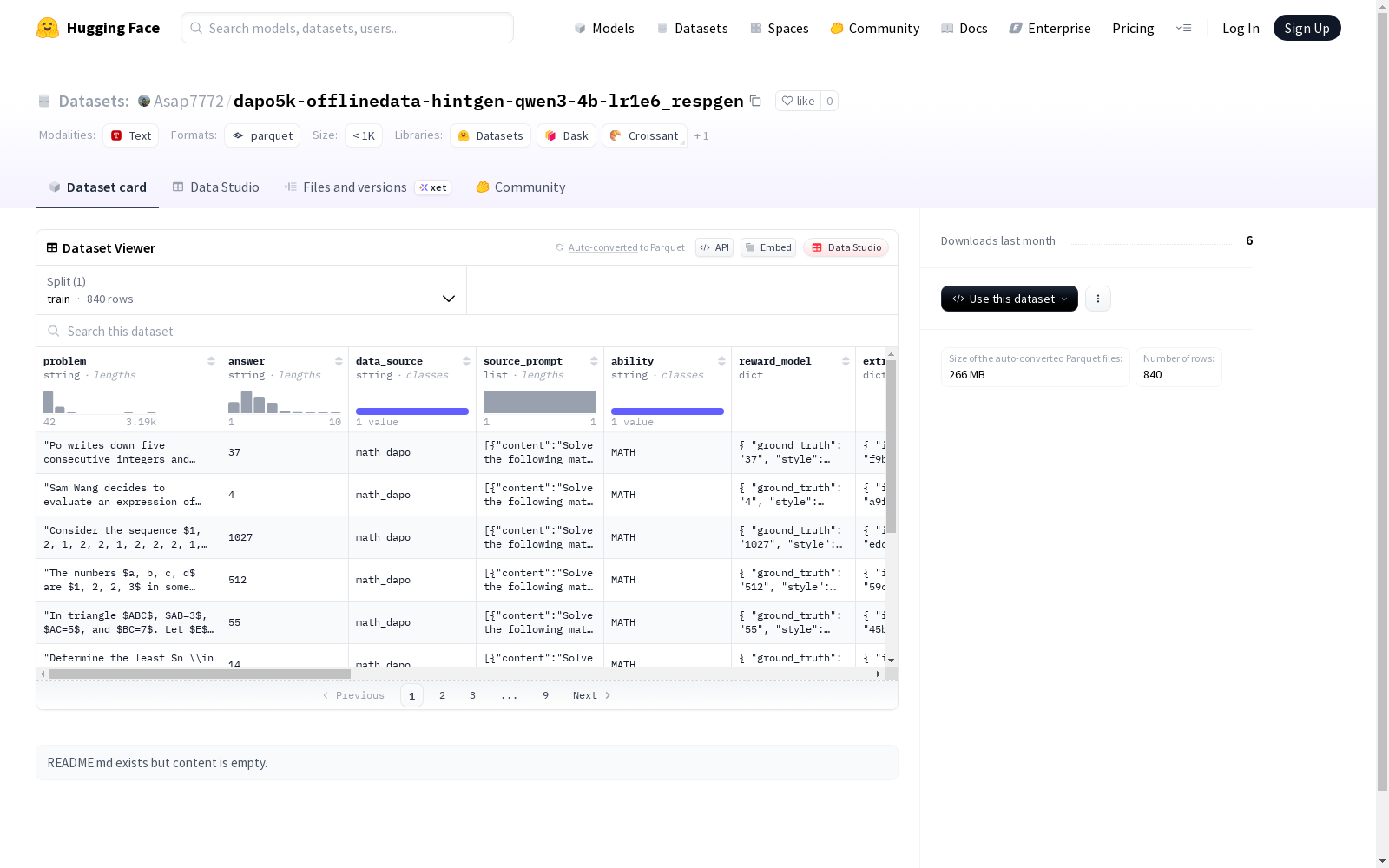
Task: Click the Auto-converted link
Action: (x=603, y=247)
